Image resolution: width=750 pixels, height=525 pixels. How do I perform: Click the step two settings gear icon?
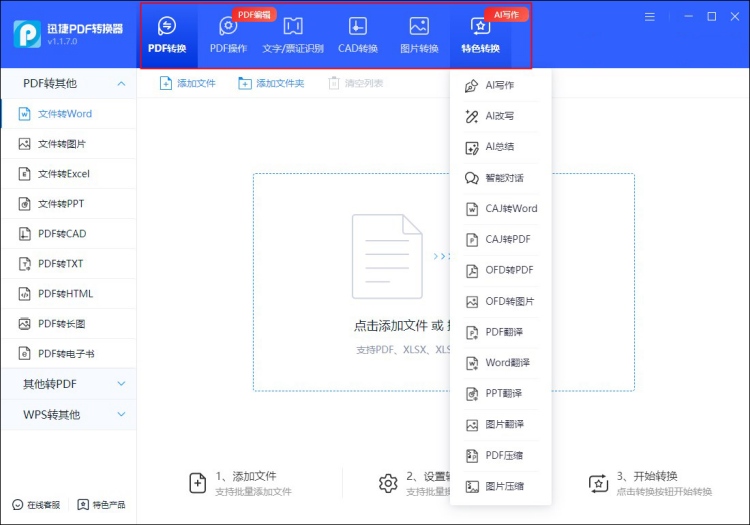pyautogui.click(x=388, y=483)
